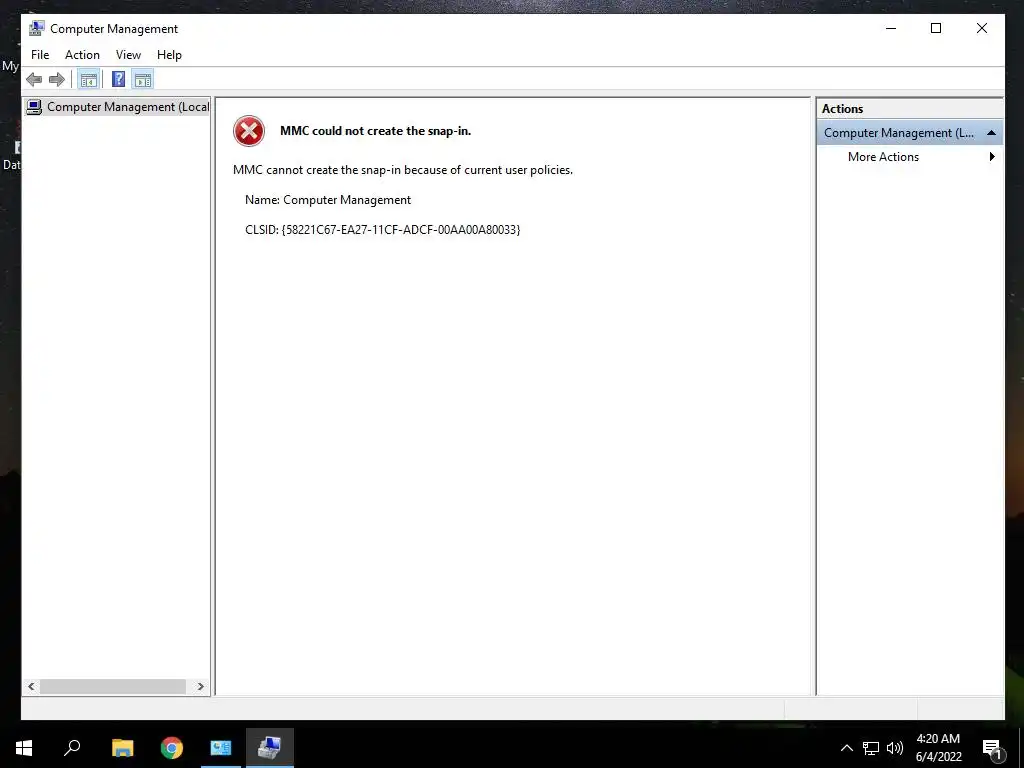Screen dimensions: 1024x768
Task: Launch Google Chrome from the taskbar
Action: click(172, 748)
